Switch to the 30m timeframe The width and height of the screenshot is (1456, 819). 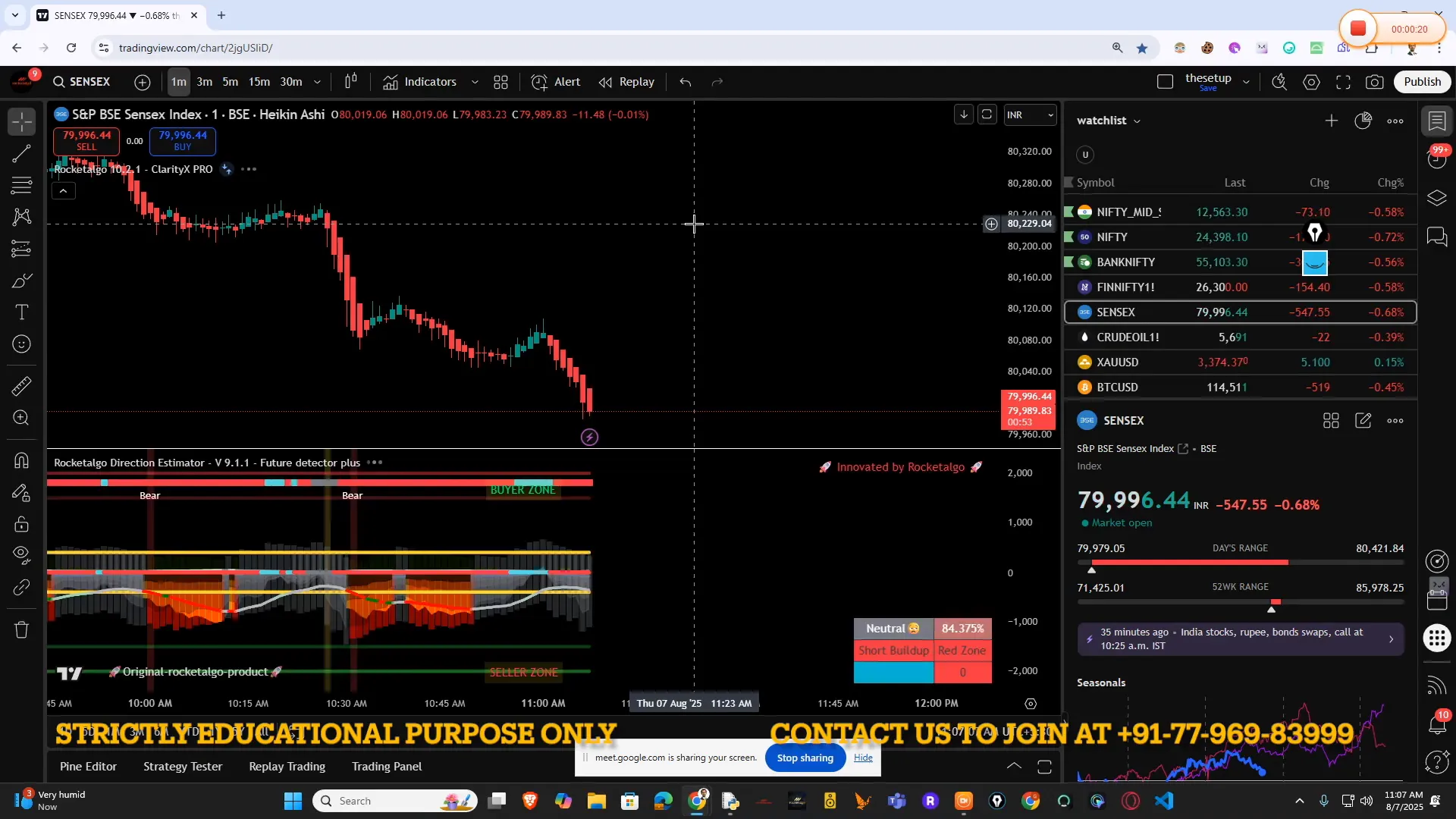[291, 82]
